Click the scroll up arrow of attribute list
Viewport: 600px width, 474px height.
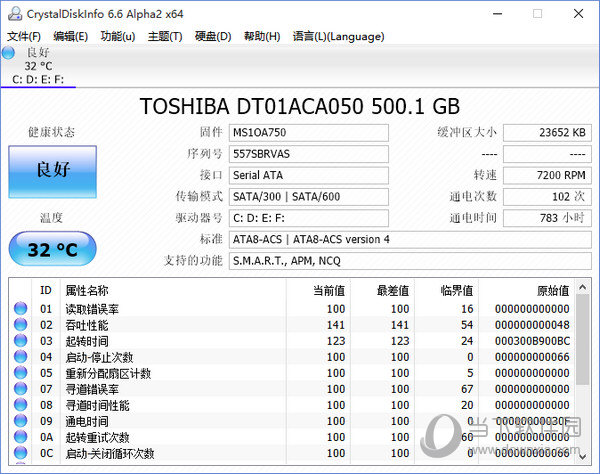[x=582, y=287]
